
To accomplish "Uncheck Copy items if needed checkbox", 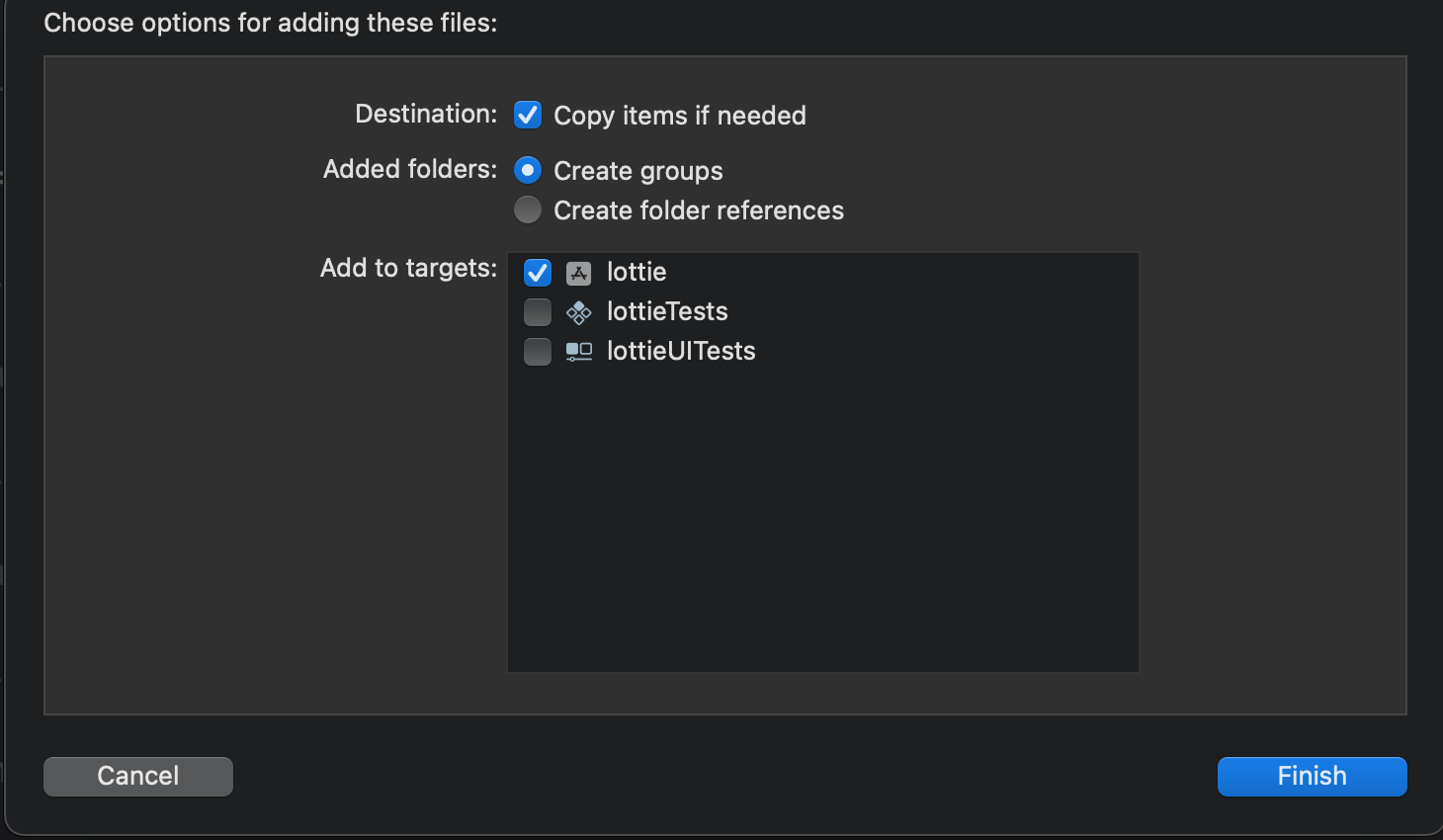I will [x=528, y=115].
